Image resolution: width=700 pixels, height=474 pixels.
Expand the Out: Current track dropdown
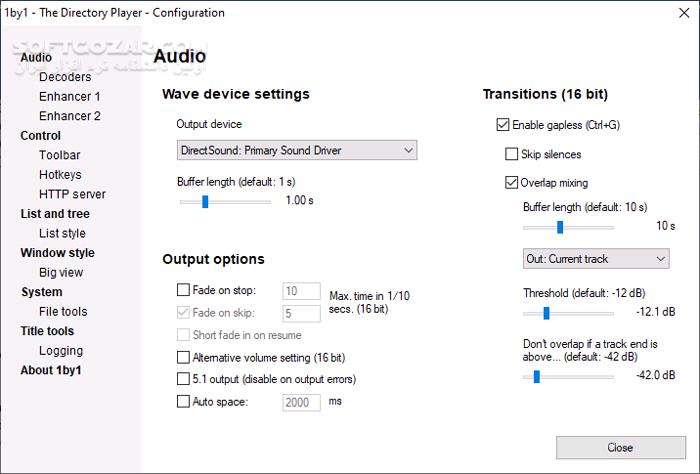596,259
